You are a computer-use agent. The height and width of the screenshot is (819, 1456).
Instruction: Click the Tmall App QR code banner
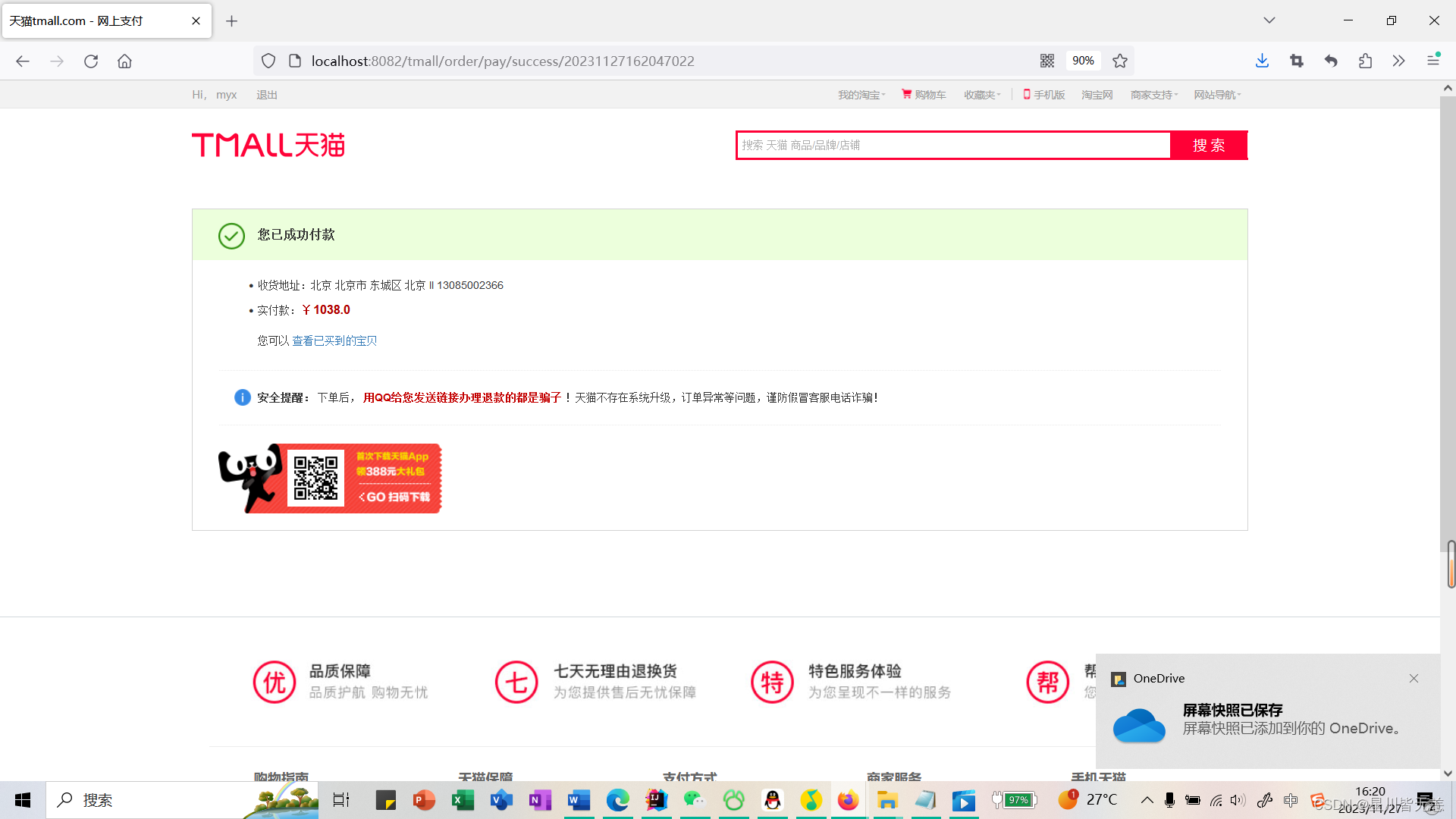click(x=330, y=479)
